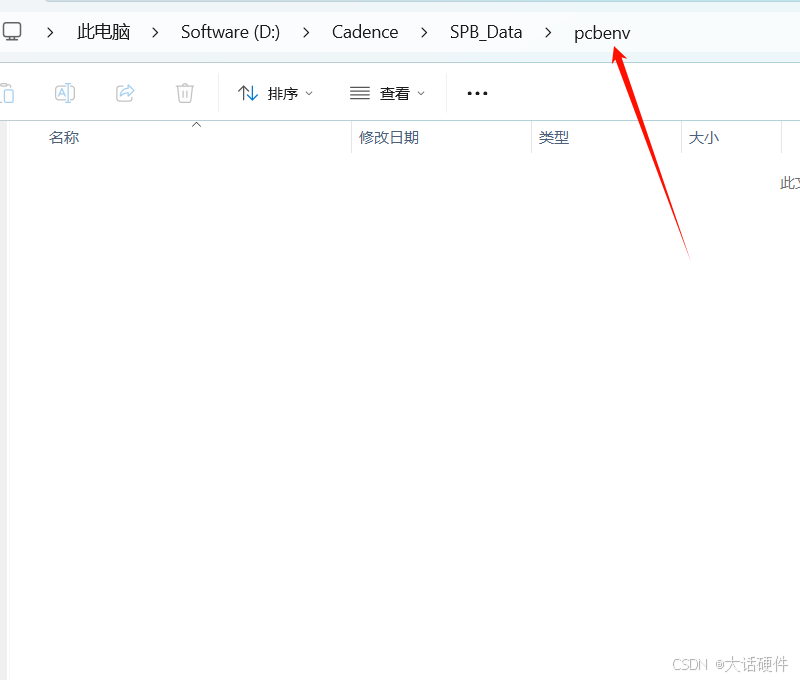Click the pcbenv breadcrumb entry
The image size is (800, 680).
point(602,31)
